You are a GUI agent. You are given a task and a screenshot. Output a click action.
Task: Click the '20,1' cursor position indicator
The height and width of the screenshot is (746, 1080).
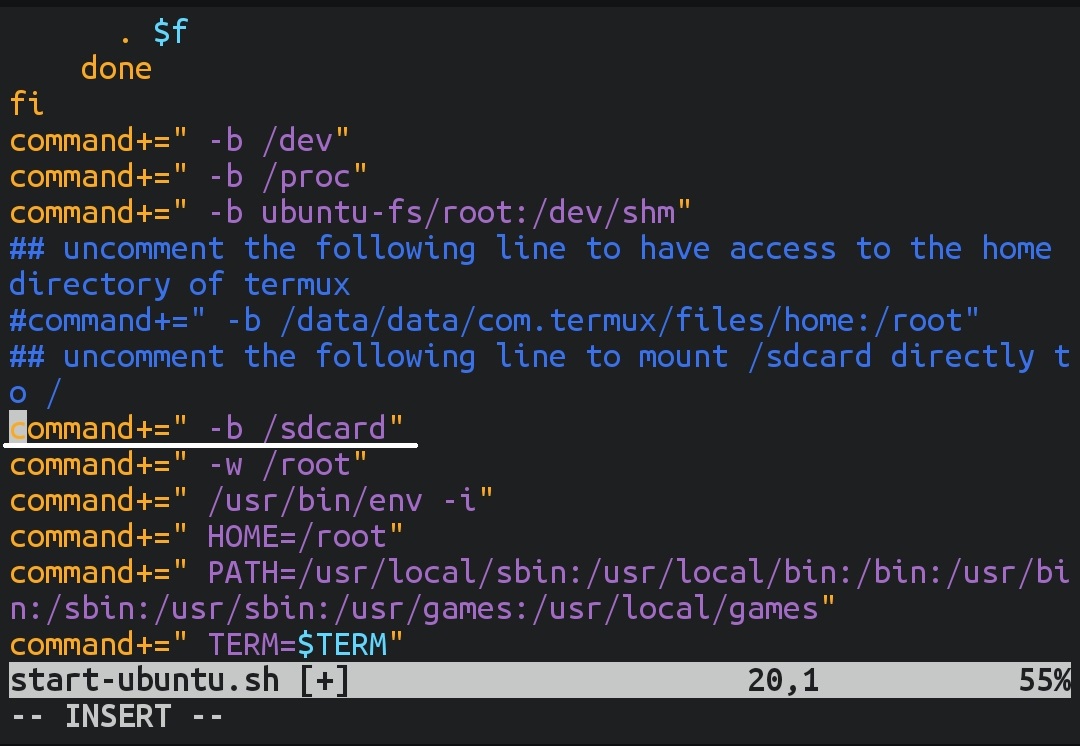point(783,681)
